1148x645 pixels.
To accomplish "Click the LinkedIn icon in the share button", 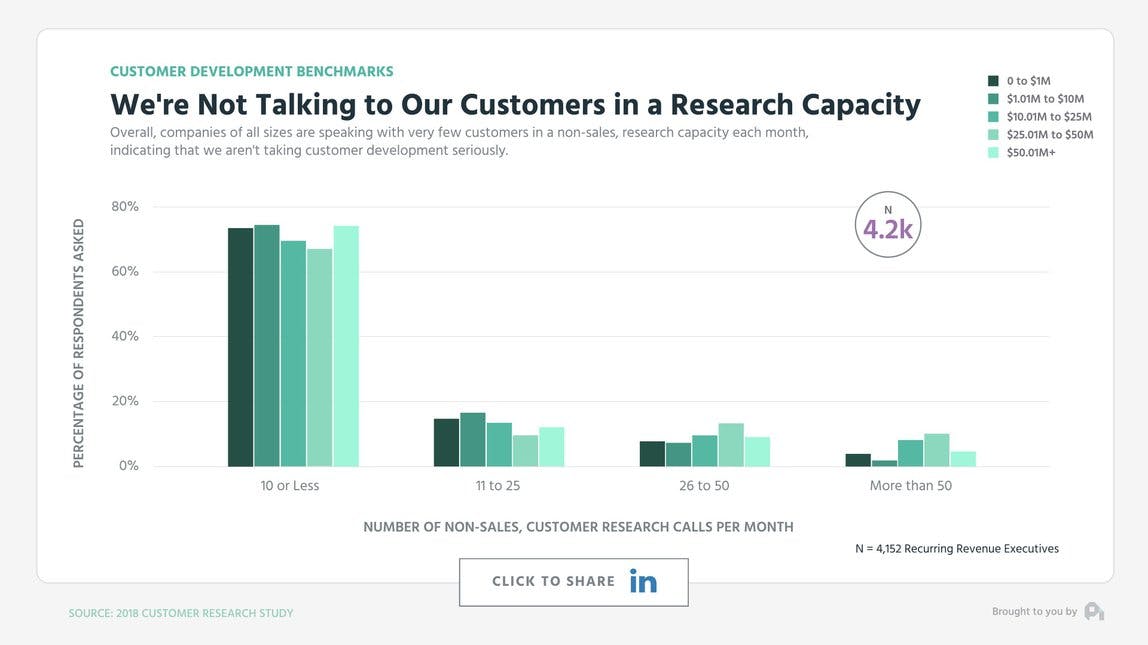I will [643, 581].
